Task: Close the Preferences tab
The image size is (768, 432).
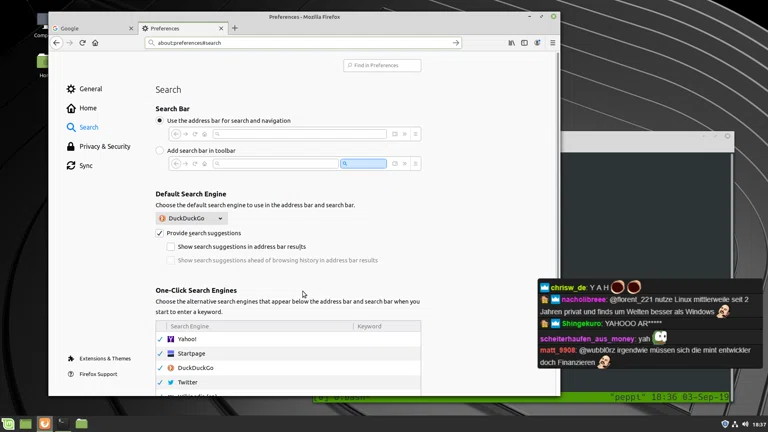Action: tap(221, 28)
